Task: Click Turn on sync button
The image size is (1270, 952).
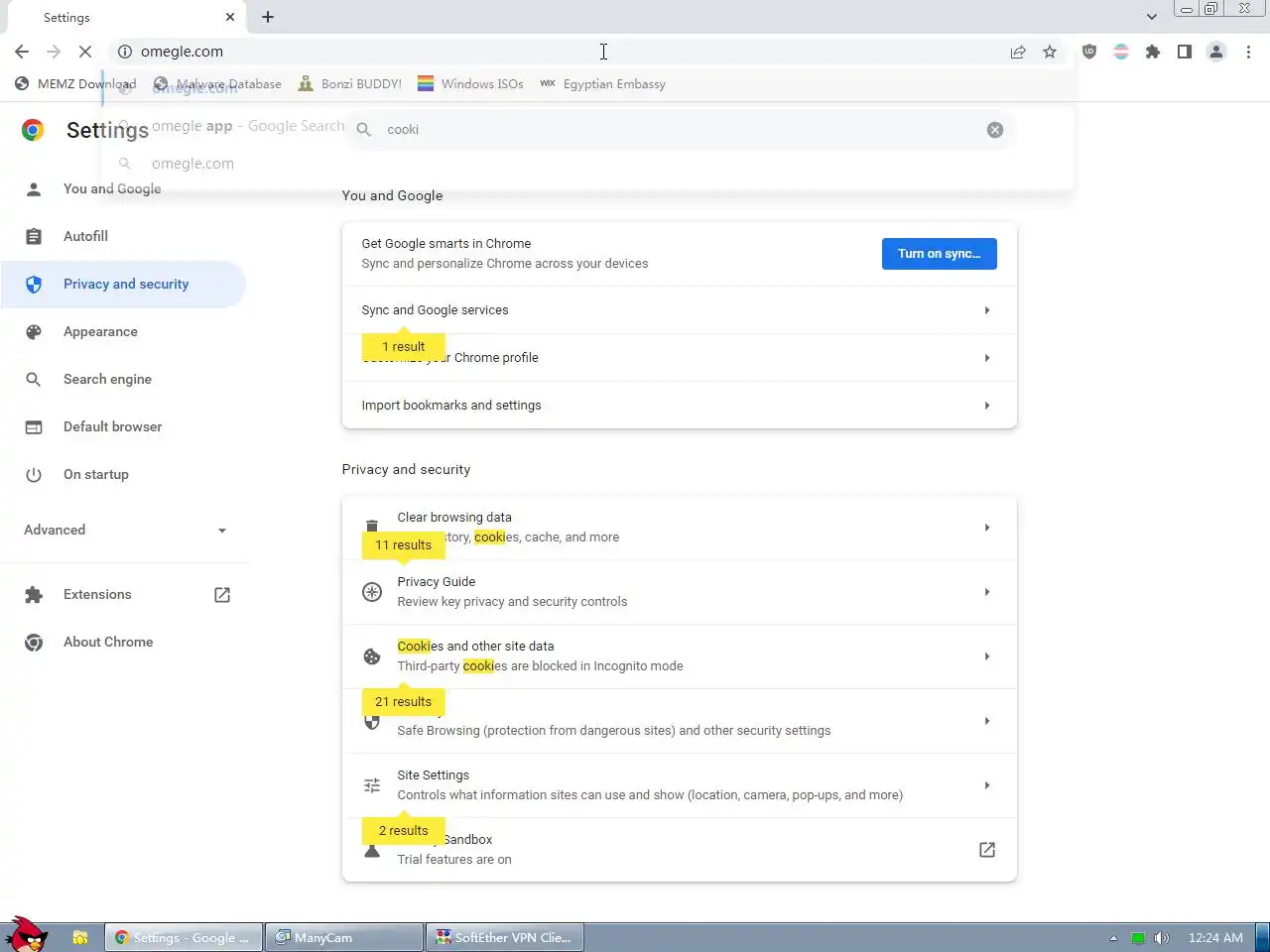Action: click(939, 254)
